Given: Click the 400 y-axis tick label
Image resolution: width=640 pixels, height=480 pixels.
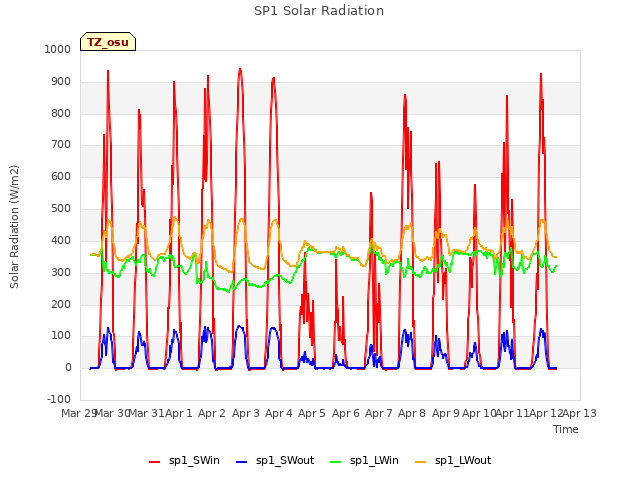Looking at the screenshot, I should pyautogui.click(x=61, y=240).
